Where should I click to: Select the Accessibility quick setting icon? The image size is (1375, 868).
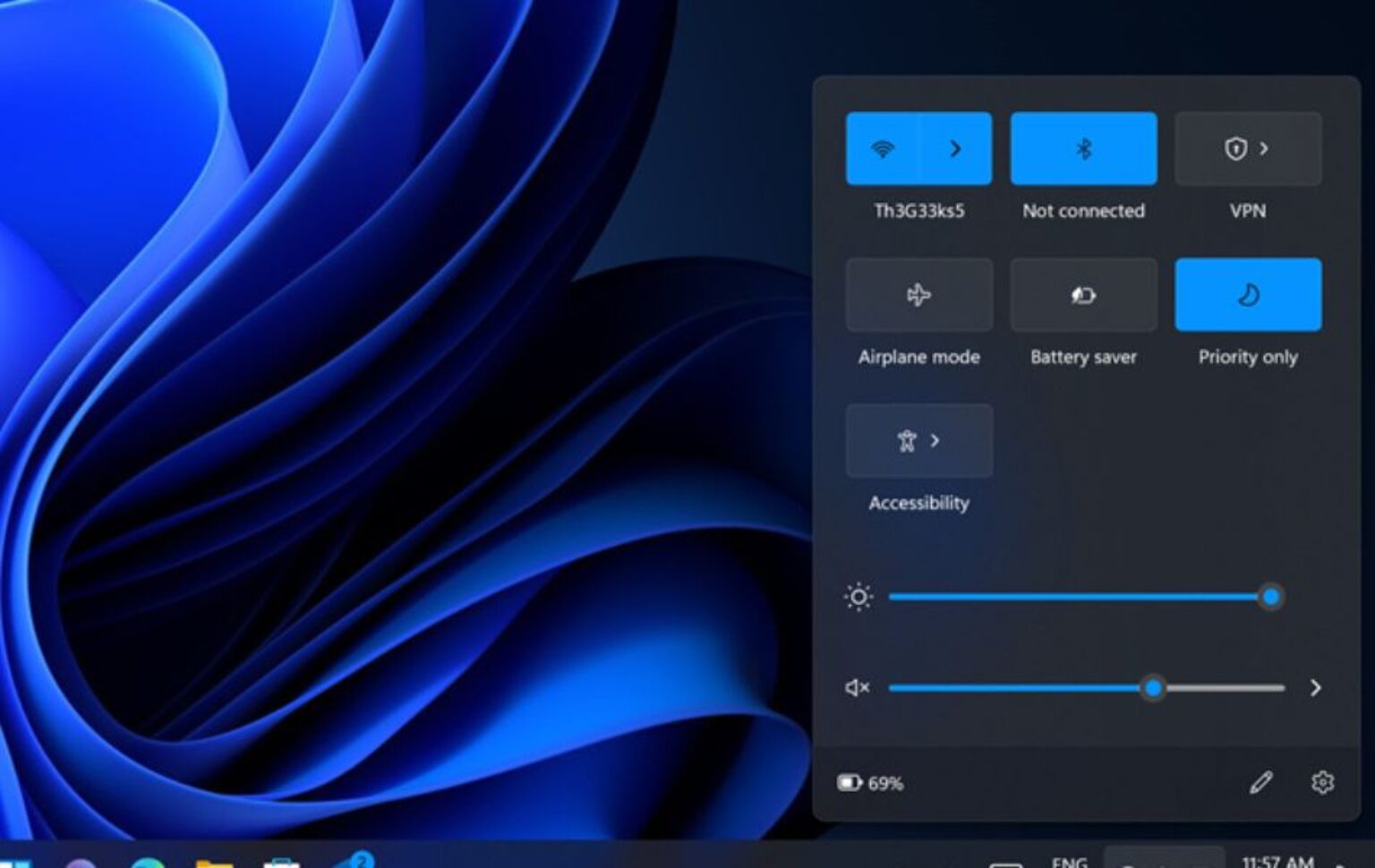pos(906,440)
